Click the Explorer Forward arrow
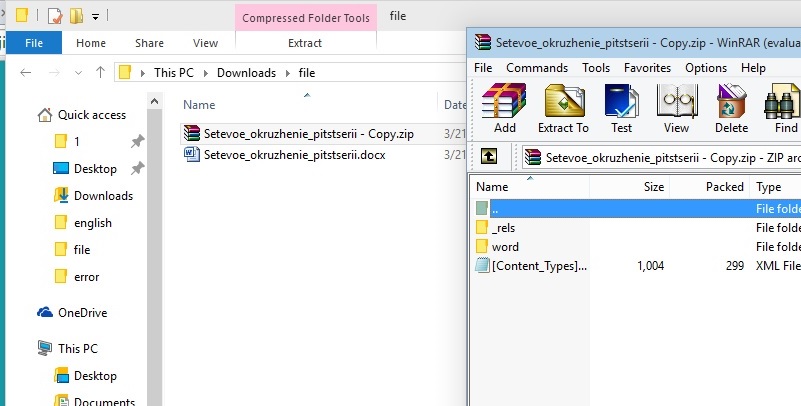The image size is (801, 406). [54, 73]
